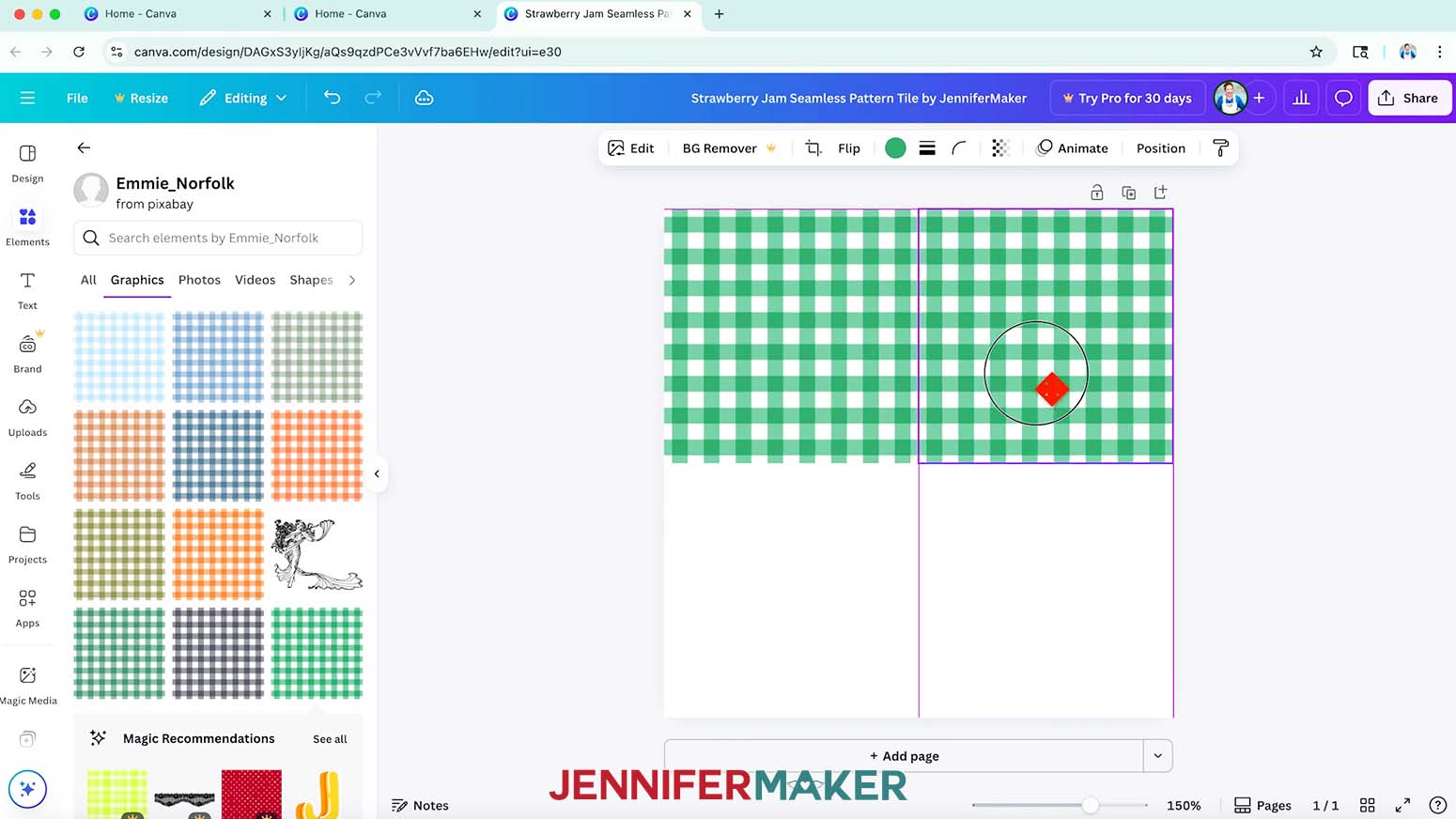The image size is (1456, 819).
Task: Click the Flip button
Action: click(848, 148)
